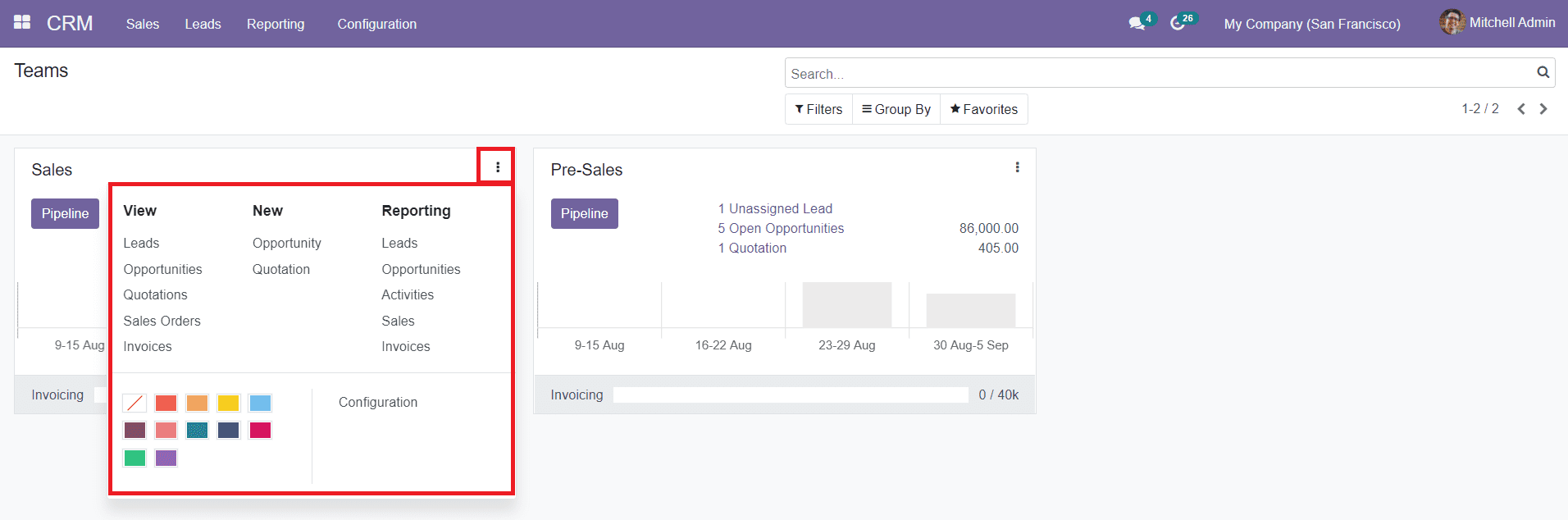Open the Reporting menu in navbar

tap(276, 24)
